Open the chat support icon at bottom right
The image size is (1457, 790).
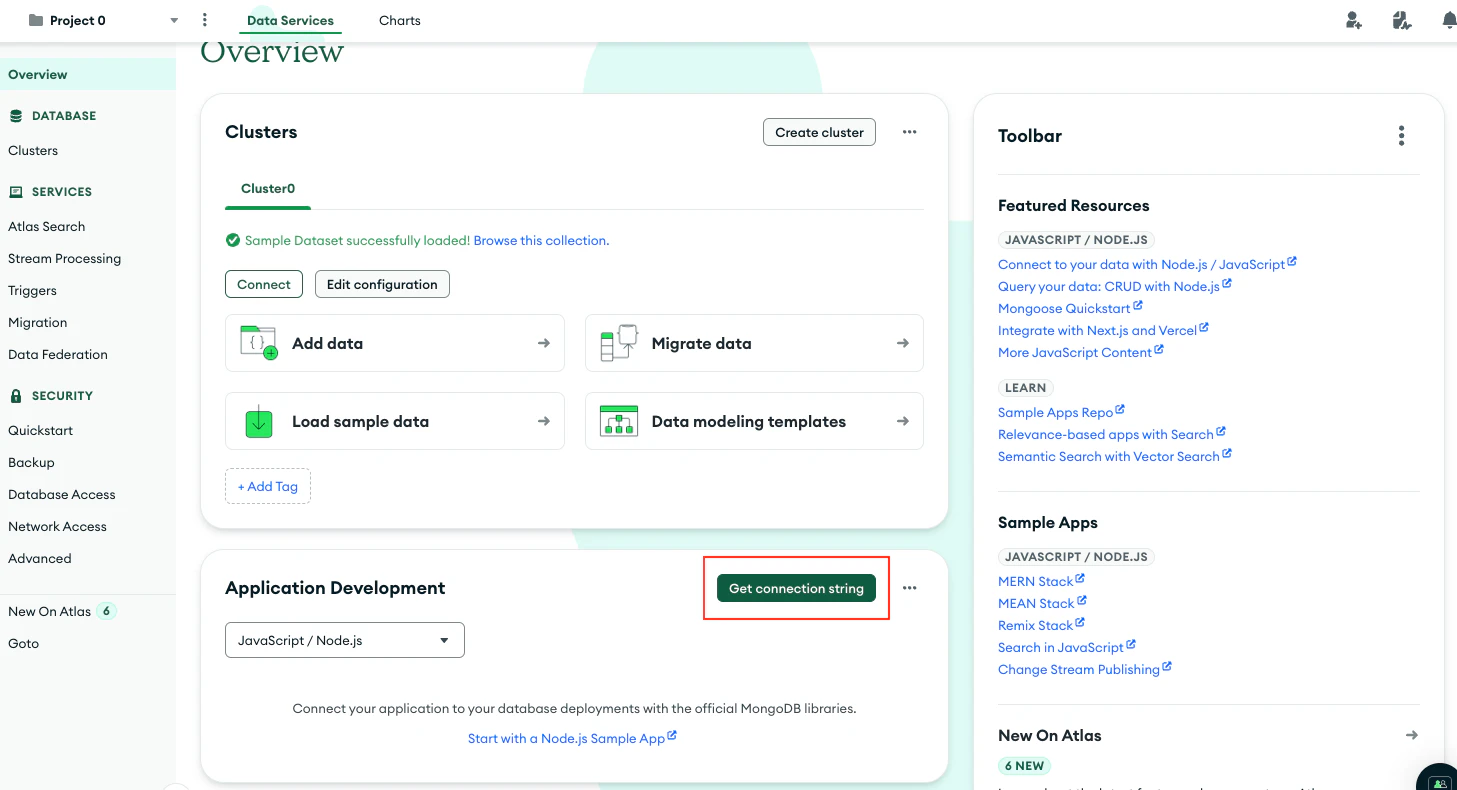pos(1439,781)
